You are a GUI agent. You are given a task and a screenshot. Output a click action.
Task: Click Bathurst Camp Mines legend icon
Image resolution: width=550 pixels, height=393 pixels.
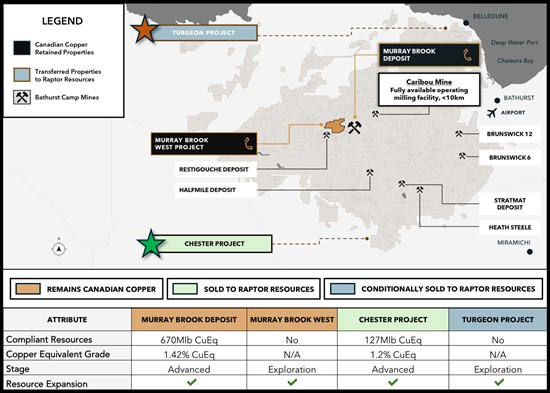[x=22, y=98]
